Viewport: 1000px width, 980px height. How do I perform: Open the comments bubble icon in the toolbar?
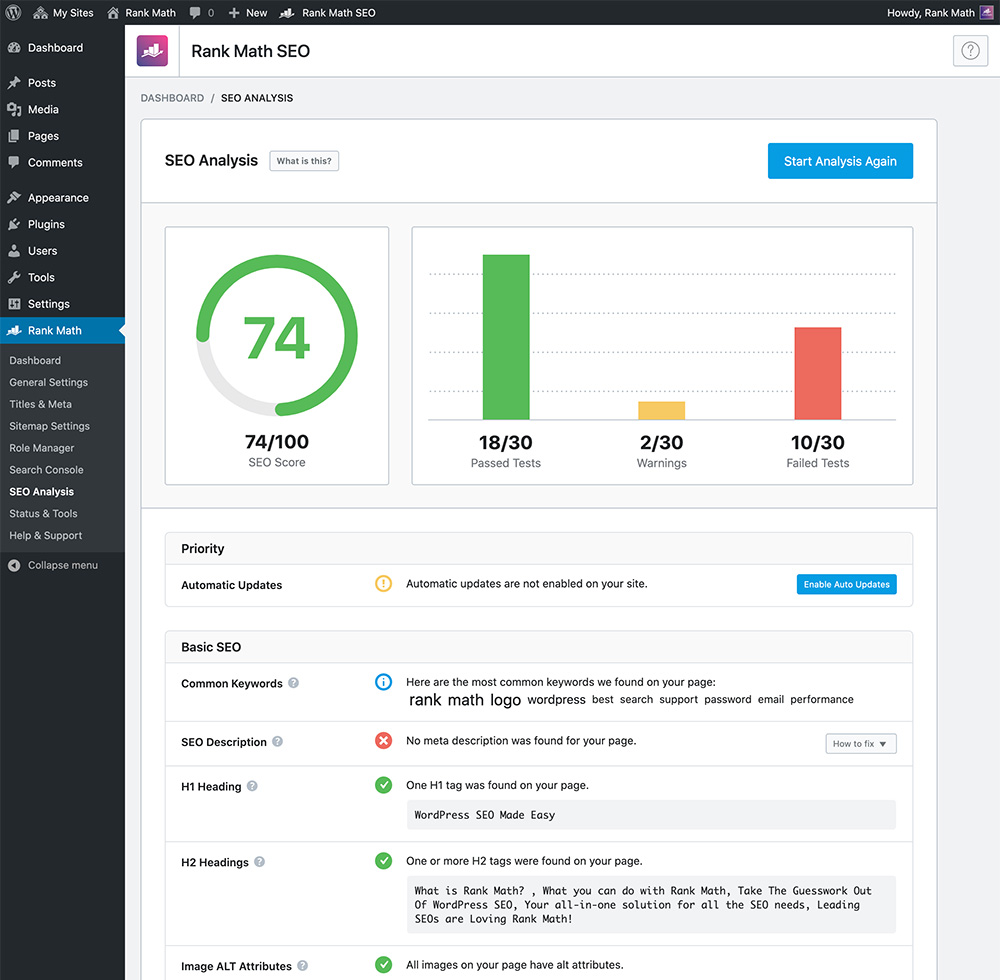195,12
